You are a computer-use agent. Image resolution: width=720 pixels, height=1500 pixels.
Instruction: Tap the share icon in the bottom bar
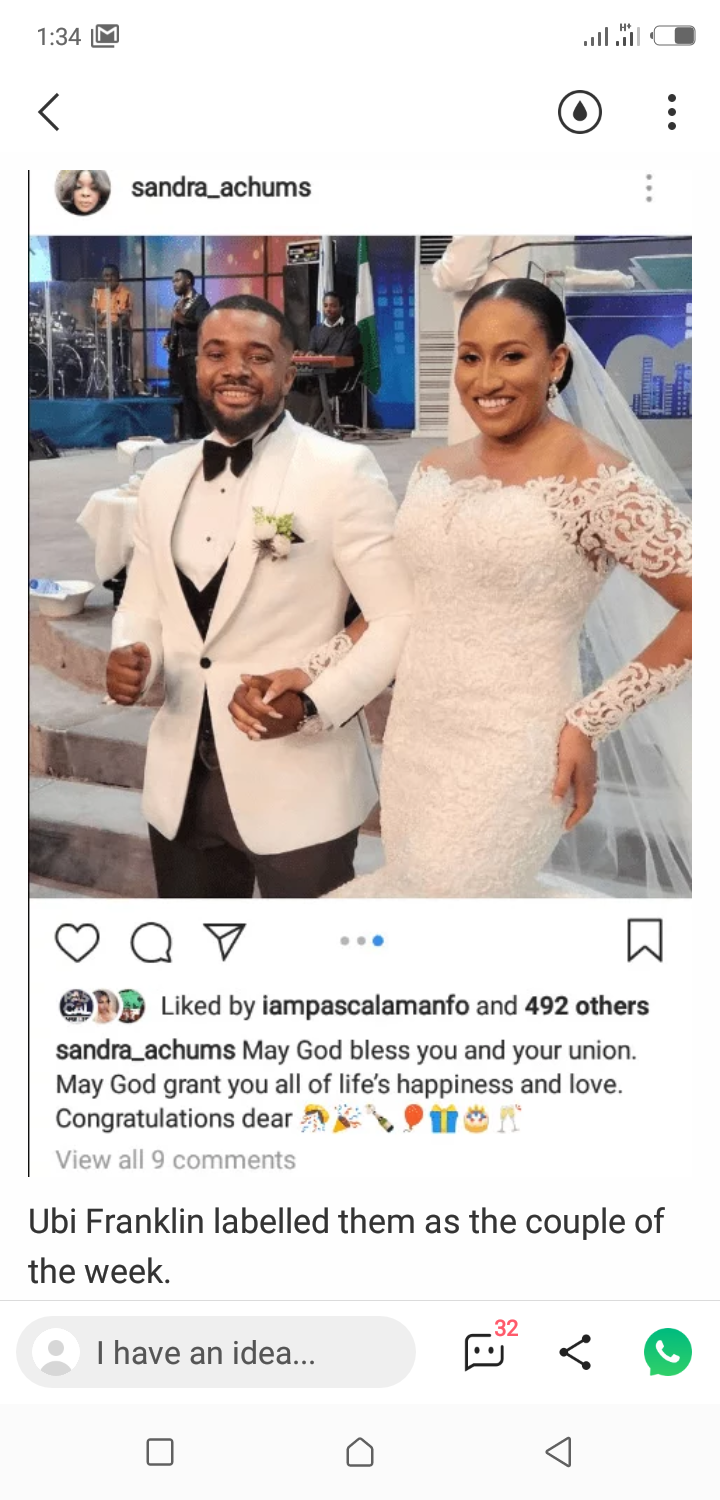(575, 1352)
